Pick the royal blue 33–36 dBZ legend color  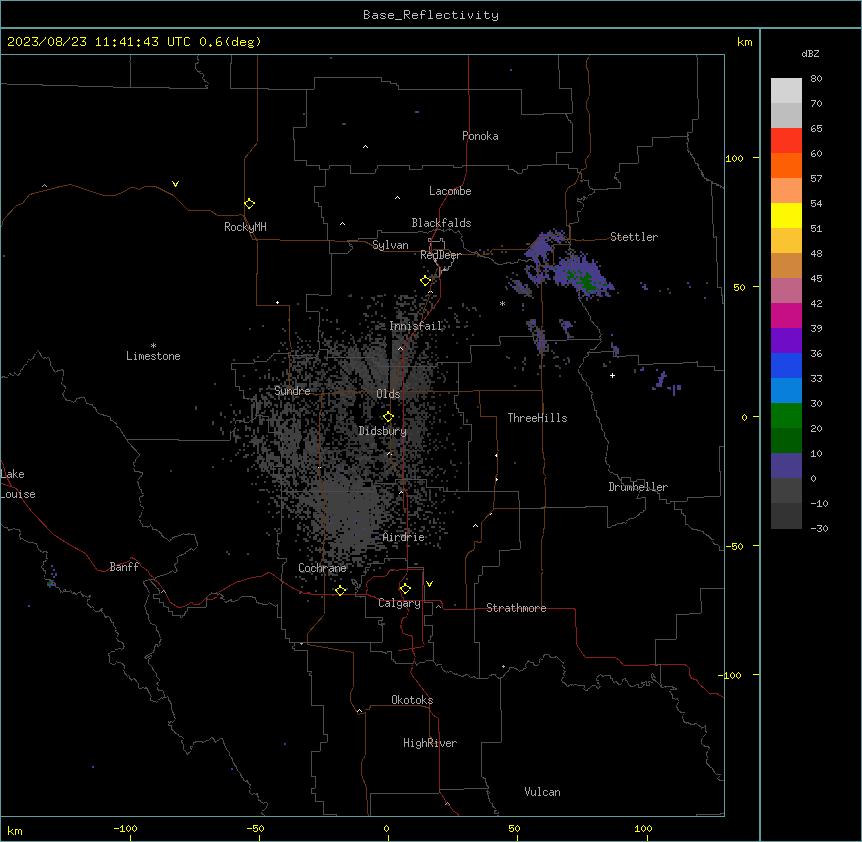pos(786,366)
